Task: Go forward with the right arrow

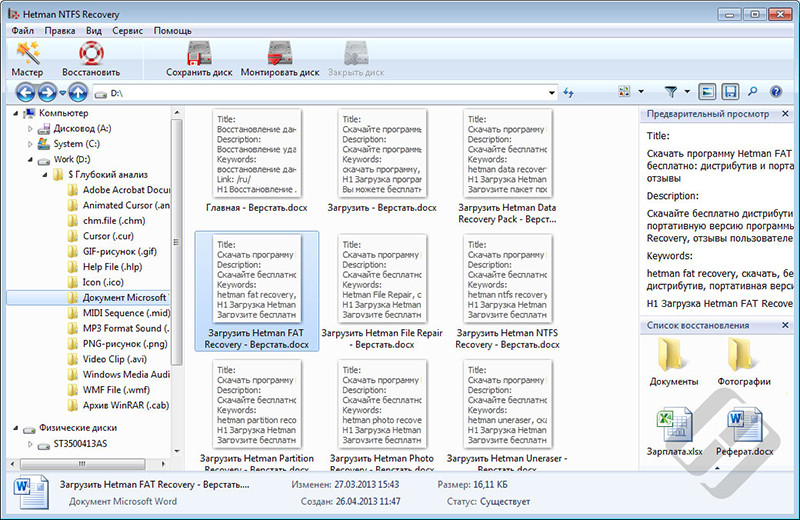Action: [47, 93]
